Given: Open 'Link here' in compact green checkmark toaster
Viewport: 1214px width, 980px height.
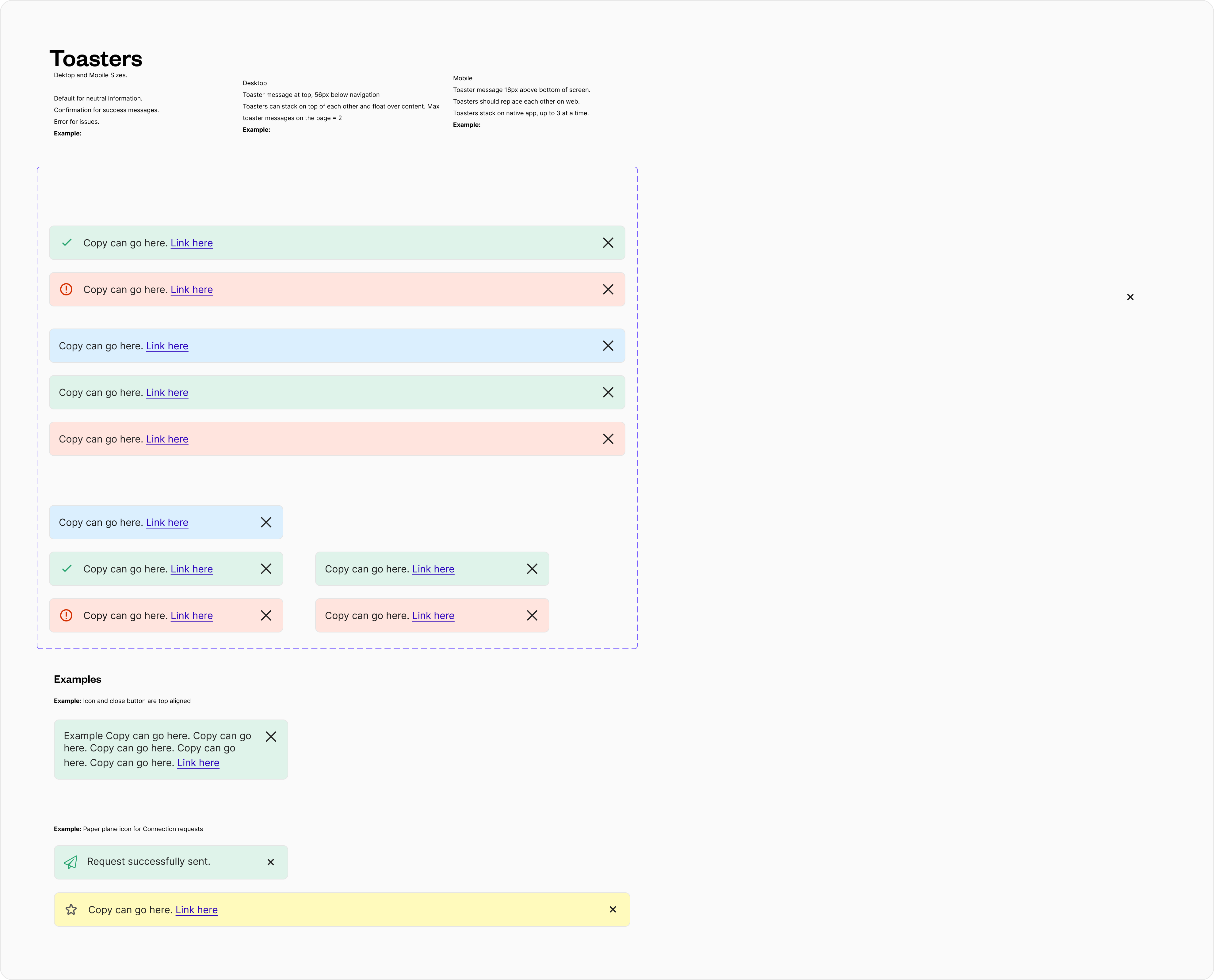Looking at the screenshot, I should coord(192,569).
